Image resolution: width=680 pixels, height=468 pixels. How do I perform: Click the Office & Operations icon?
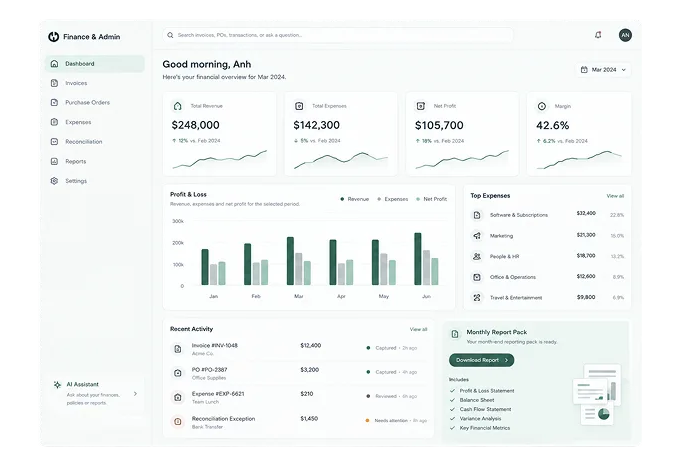pos(477,277)
